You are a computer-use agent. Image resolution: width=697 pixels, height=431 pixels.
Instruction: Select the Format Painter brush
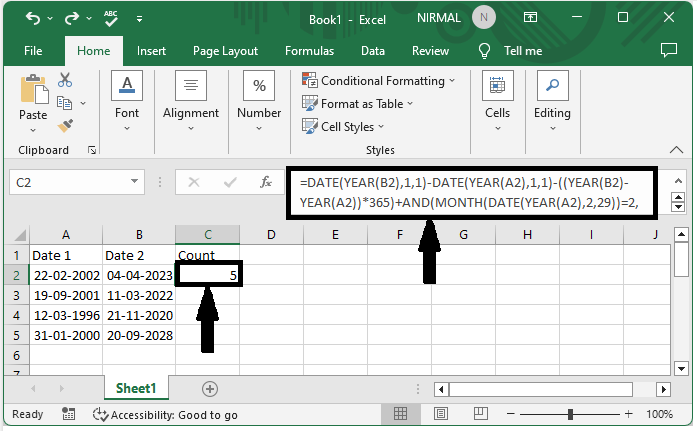(65, 126)
